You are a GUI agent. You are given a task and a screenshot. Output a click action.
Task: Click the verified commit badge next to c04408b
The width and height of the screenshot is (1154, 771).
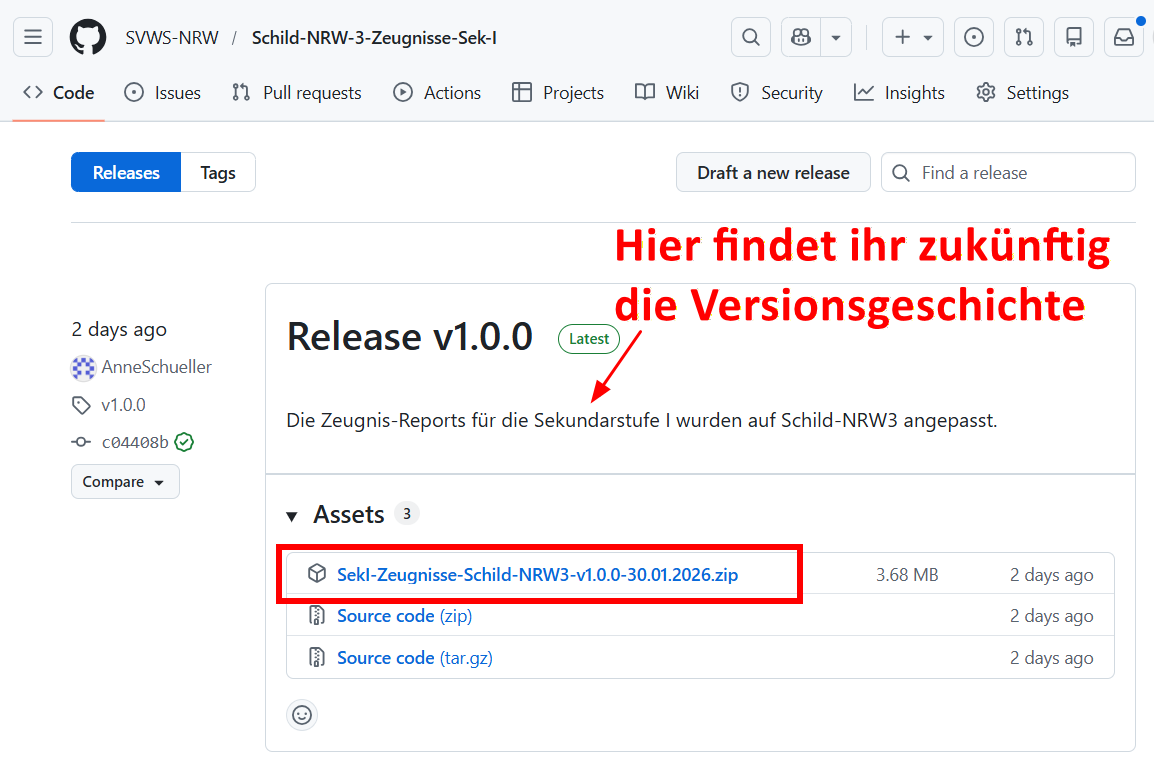pos(183,441)
